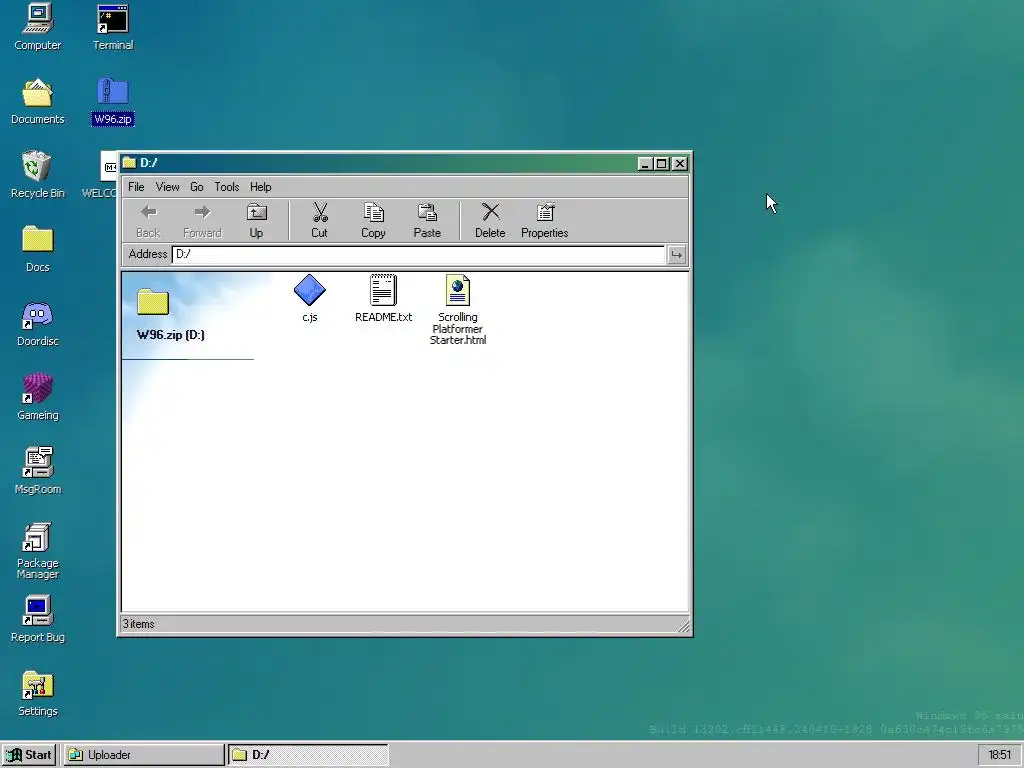This screenshot has height=768, width=1024.
Task: Click the address bar Go arrow button
Action: (677, 255)
